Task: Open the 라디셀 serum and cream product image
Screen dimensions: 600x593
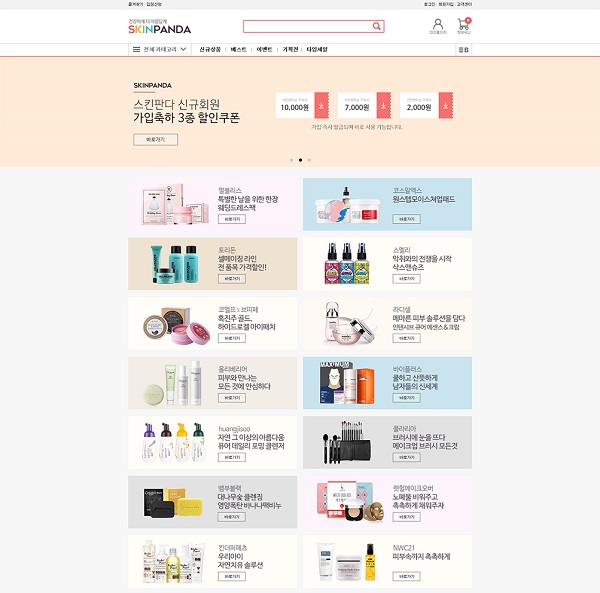Action: pos(349,323)
